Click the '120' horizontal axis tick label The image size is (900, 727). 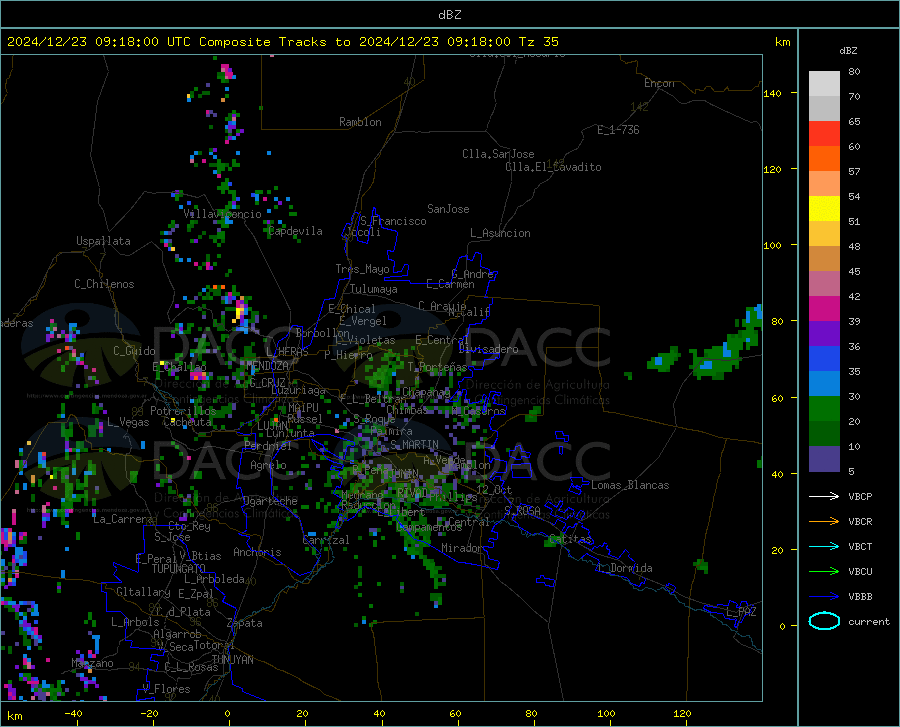tap(682, 713)
